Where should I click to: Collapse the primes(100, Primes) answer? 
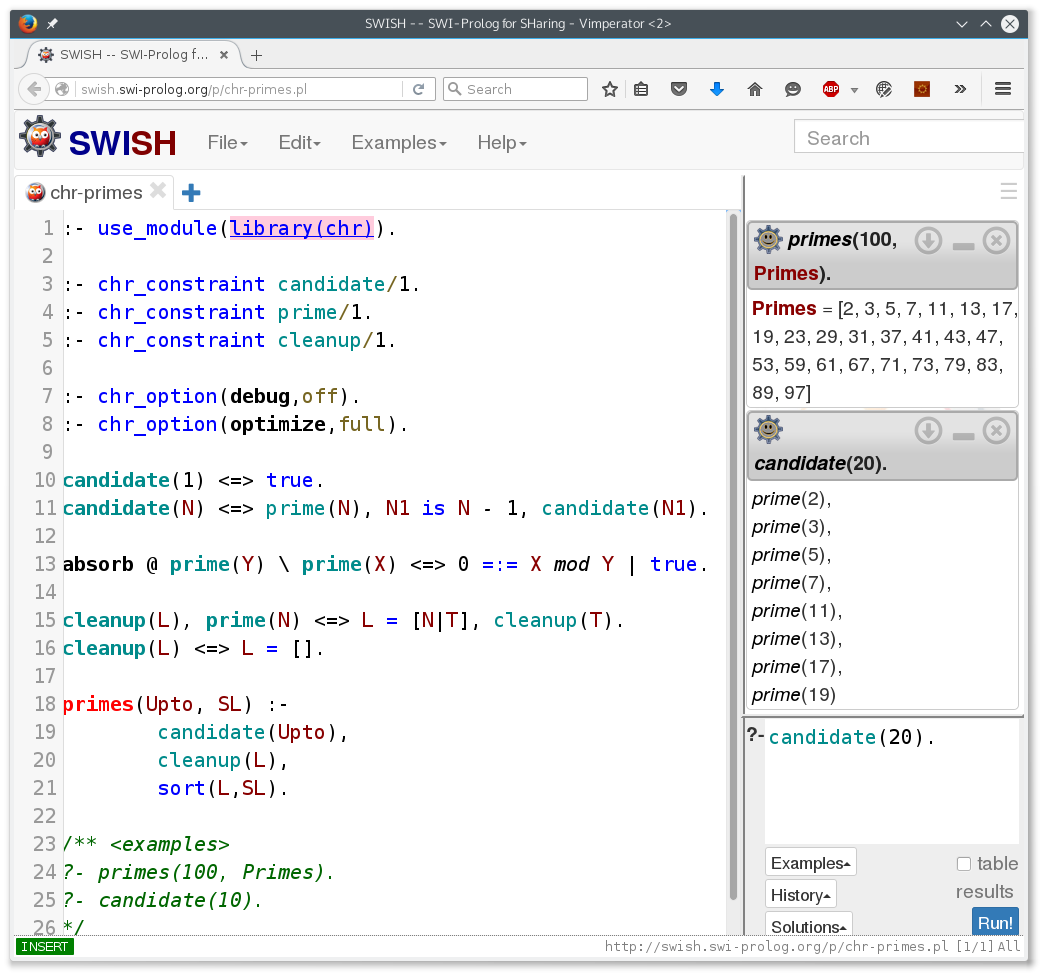(963, 246)
